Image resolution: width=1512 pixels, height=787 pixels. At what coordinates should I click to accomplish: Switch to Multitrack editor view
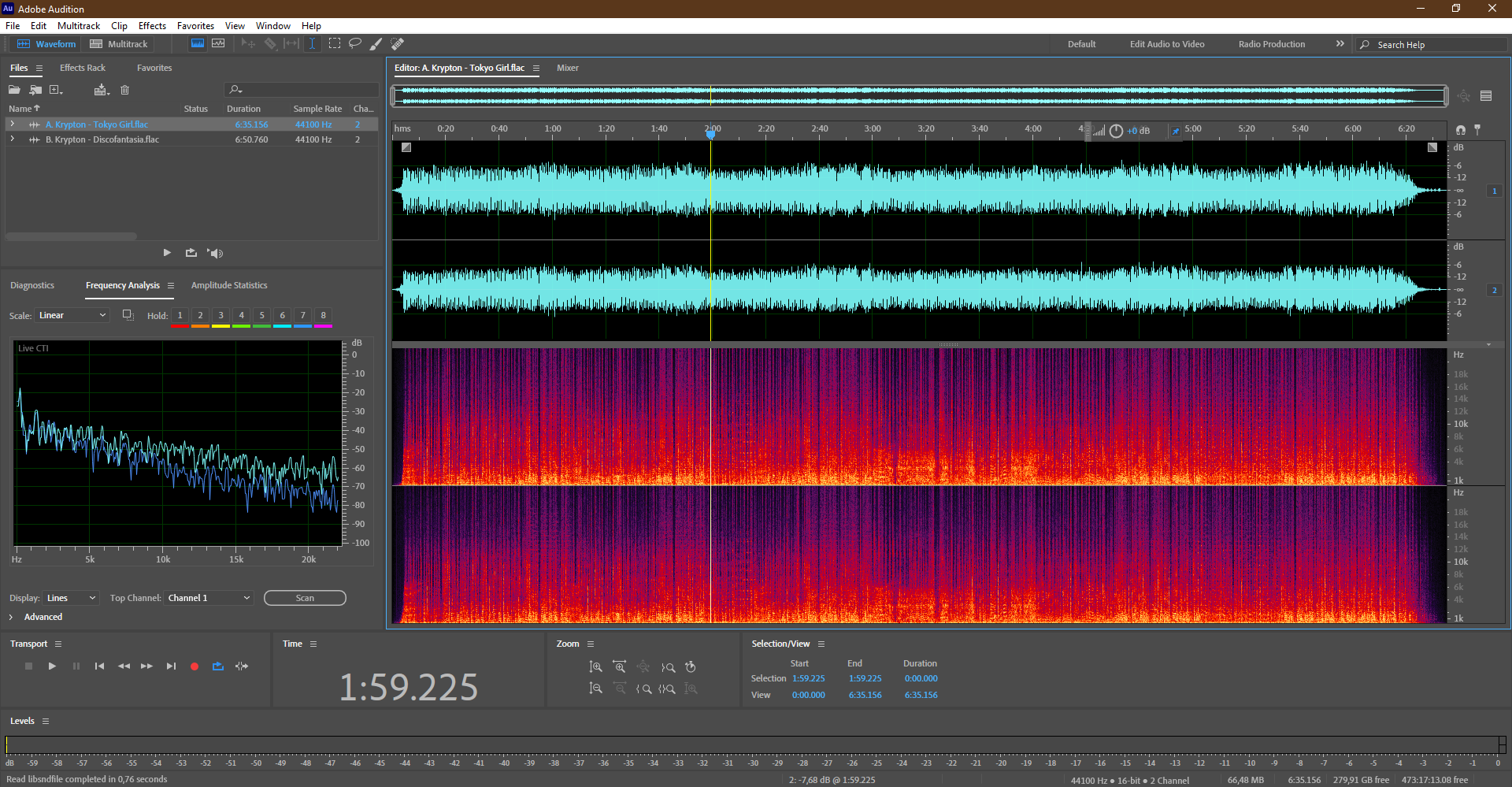point(119,44)
